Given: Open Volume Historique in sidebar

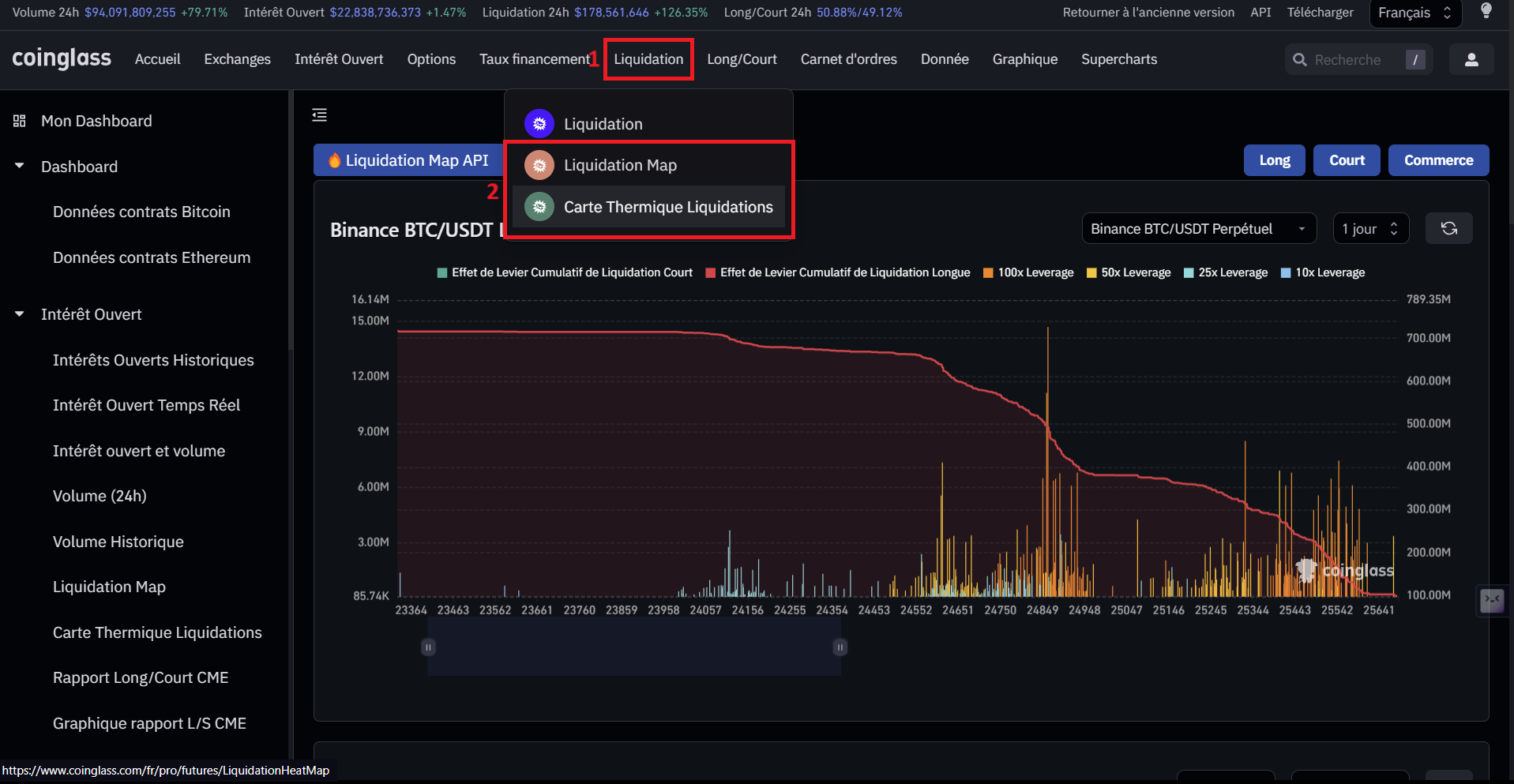Looking at the screenshot, I should (x=118, y=542).
